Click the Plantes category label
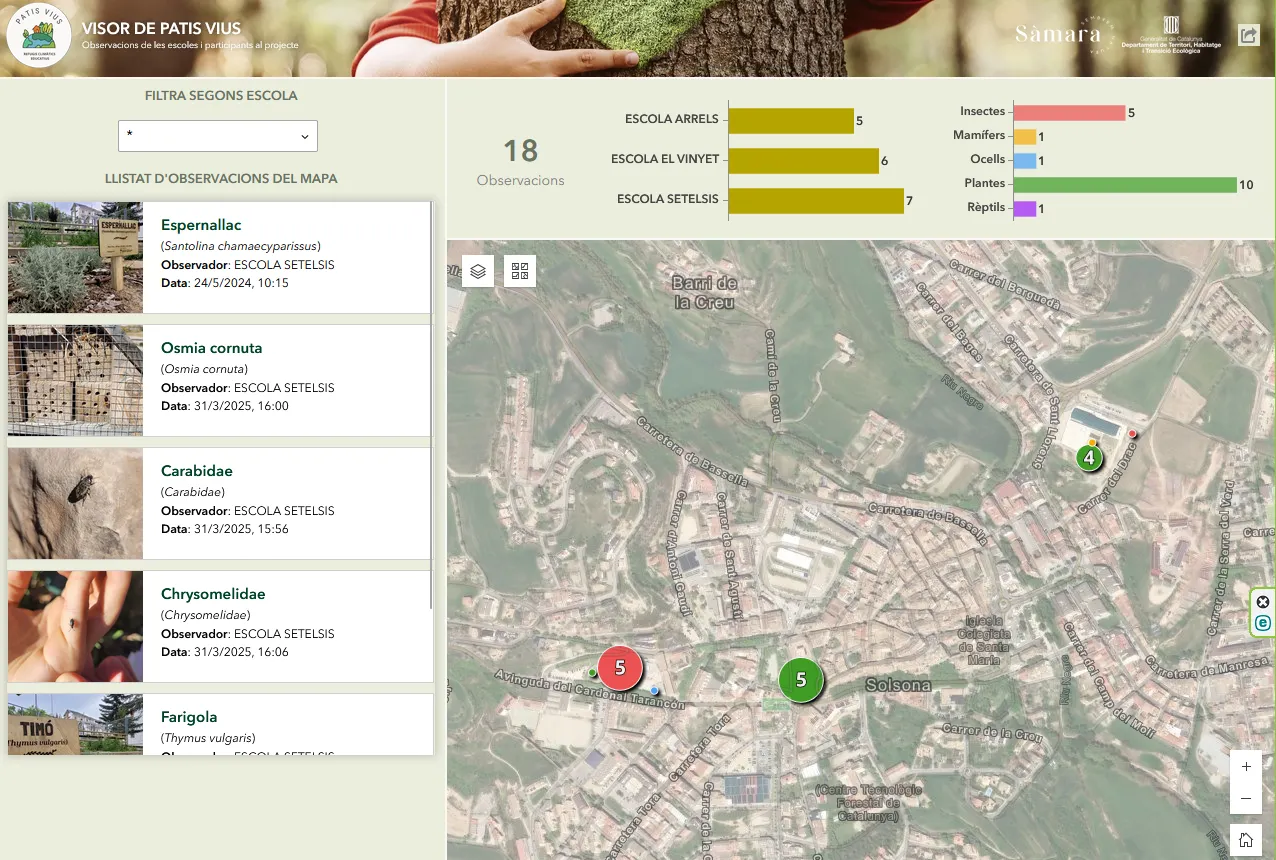The height and width of the screenshot is (860, 1276). tap(985, 184)
